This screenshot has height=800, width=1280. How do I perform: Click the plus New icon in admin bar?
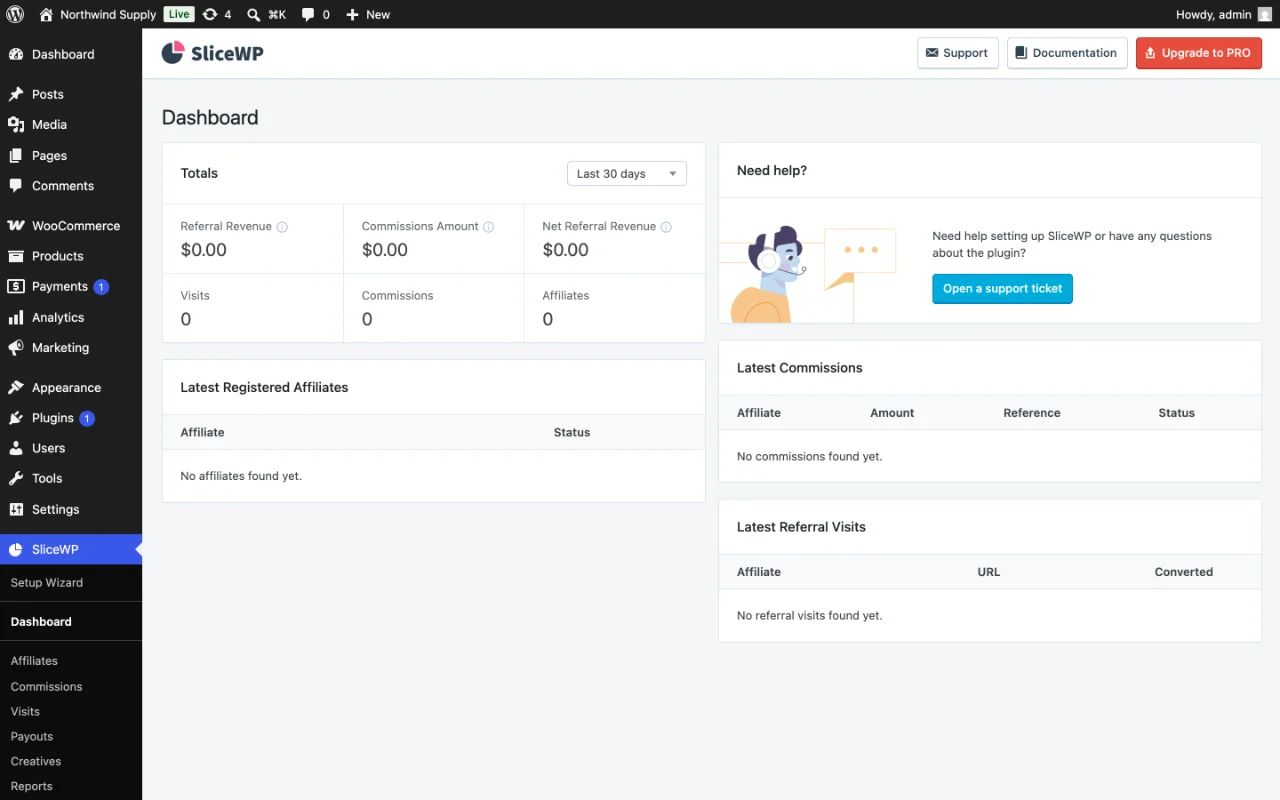point(352,14)
